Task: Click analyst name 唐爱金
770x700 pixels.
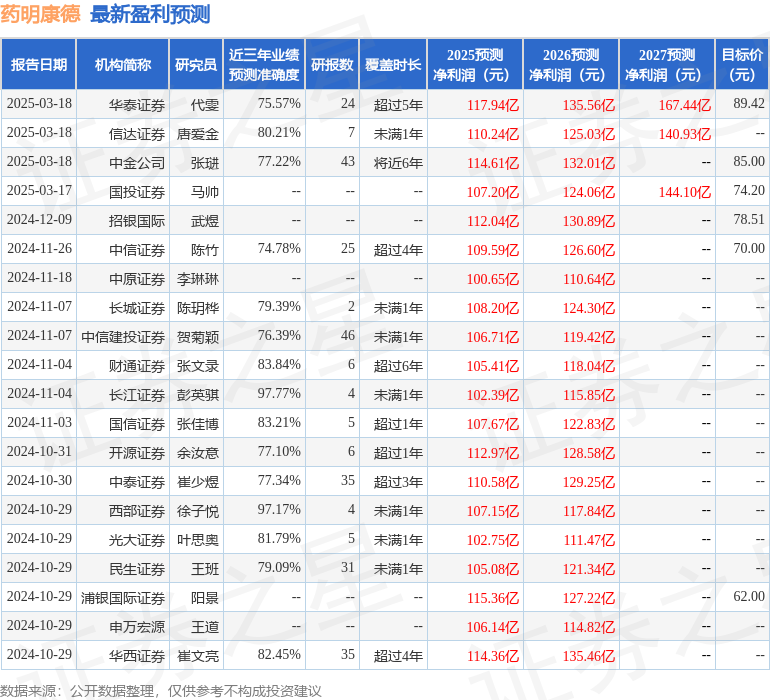Action: 198,134
